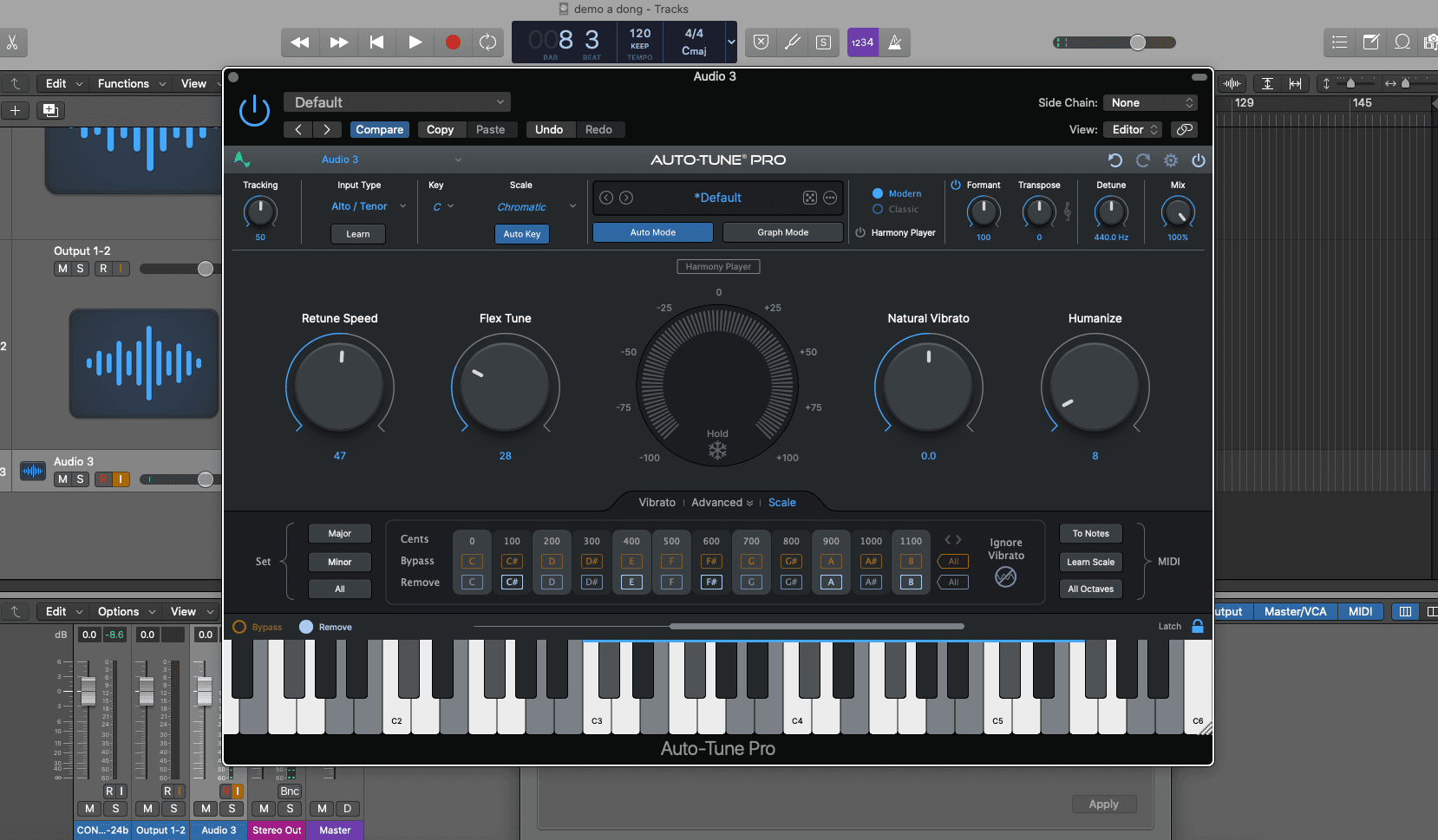
Task: Enable the metronome in Logic's toolbar
Action: (x=895, y=42)
